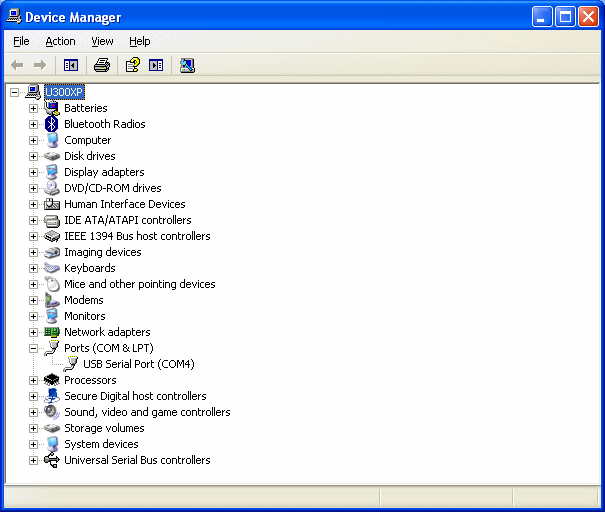Click the Forward arrow toolbar button
The width and height of the screenshot is (605, 512).
click(40, 65)
